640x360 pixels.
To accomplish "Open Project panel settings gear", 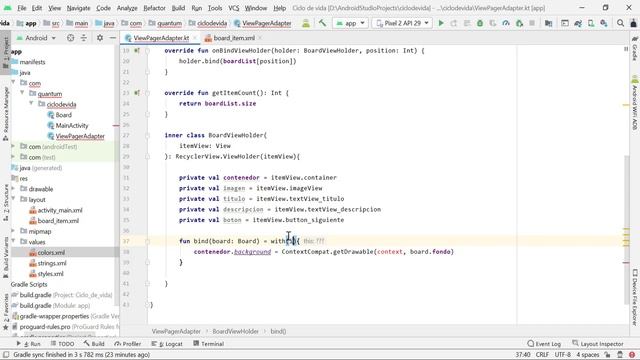I will pos(100,38).
